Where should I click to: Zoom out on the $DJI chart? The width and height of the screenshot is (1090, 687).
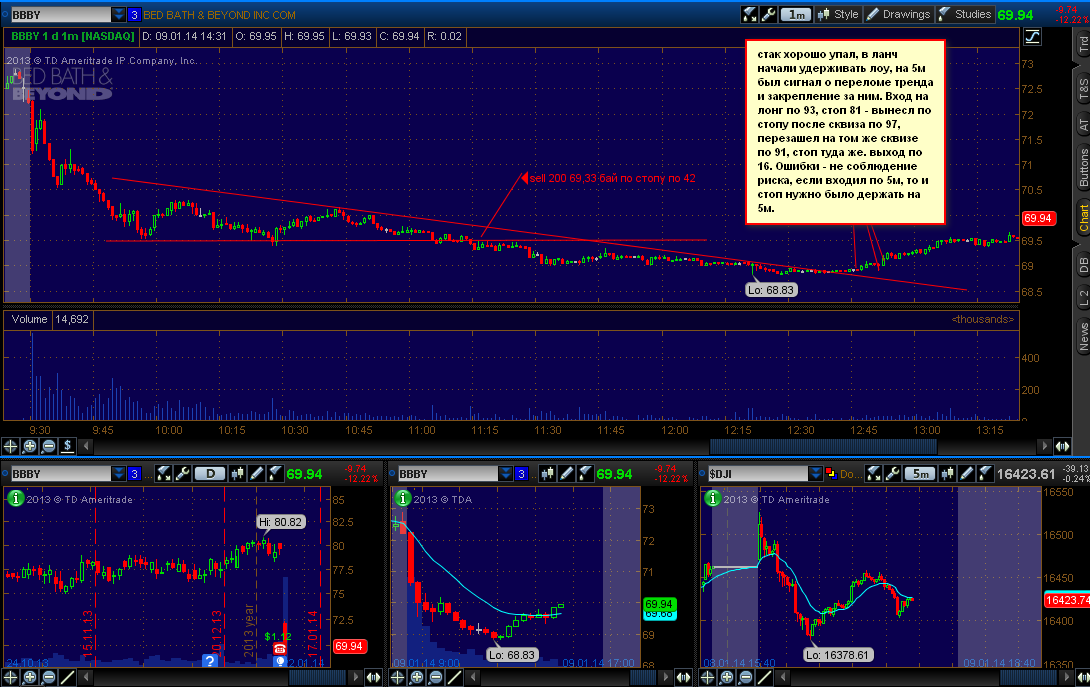point(746,677)
